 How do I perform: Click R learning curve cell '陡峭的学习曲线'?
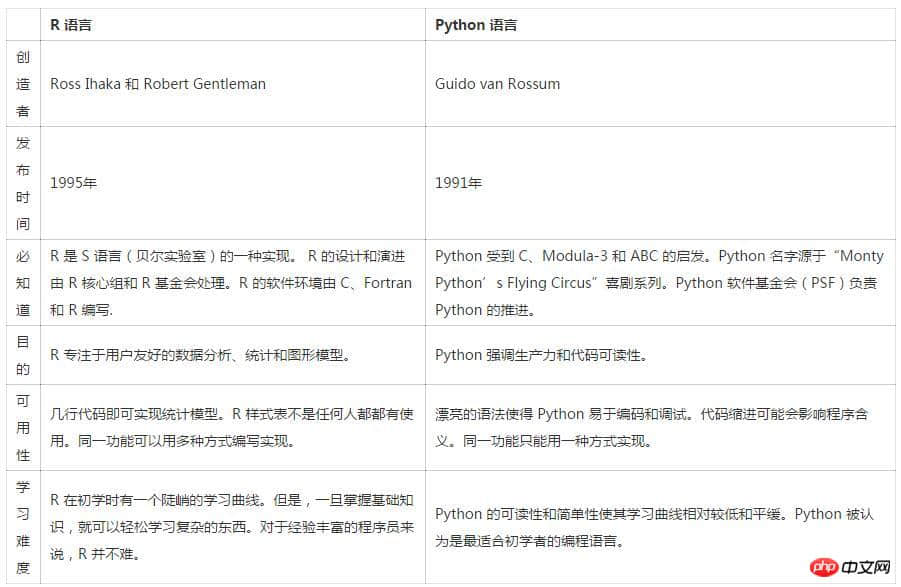coord(232,527)
